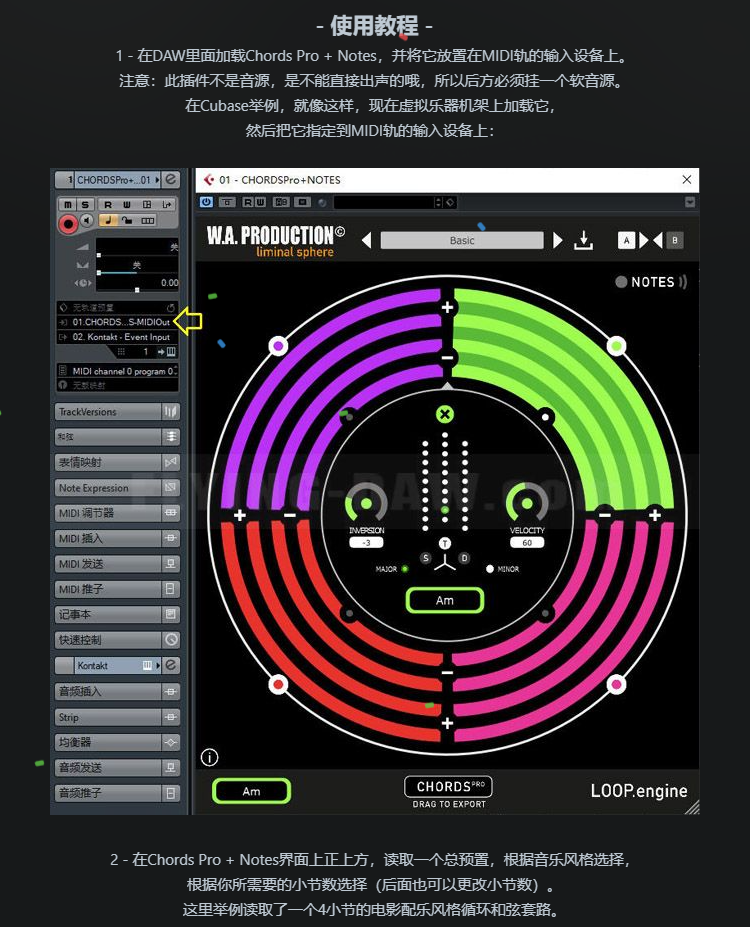Expand the 表情映射 section
Viewport: 750px width, 927px height.
click(x=117, y=462)
